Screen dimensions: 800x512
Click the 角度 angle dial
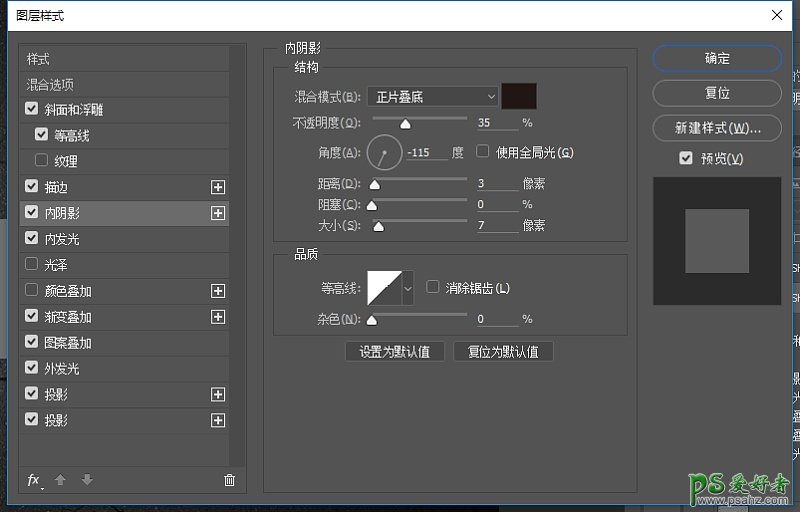pos(383,153)
